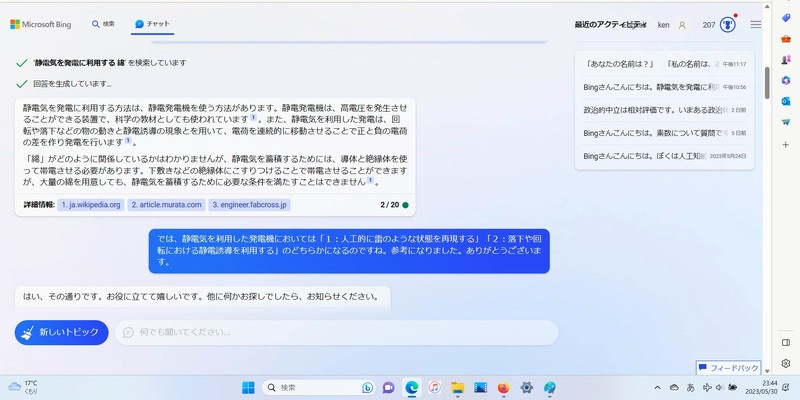The height and width of the screenshot is (400, 800).
Task: Open the Tools briefcase icon in sidebar
Action: (786, 39)
